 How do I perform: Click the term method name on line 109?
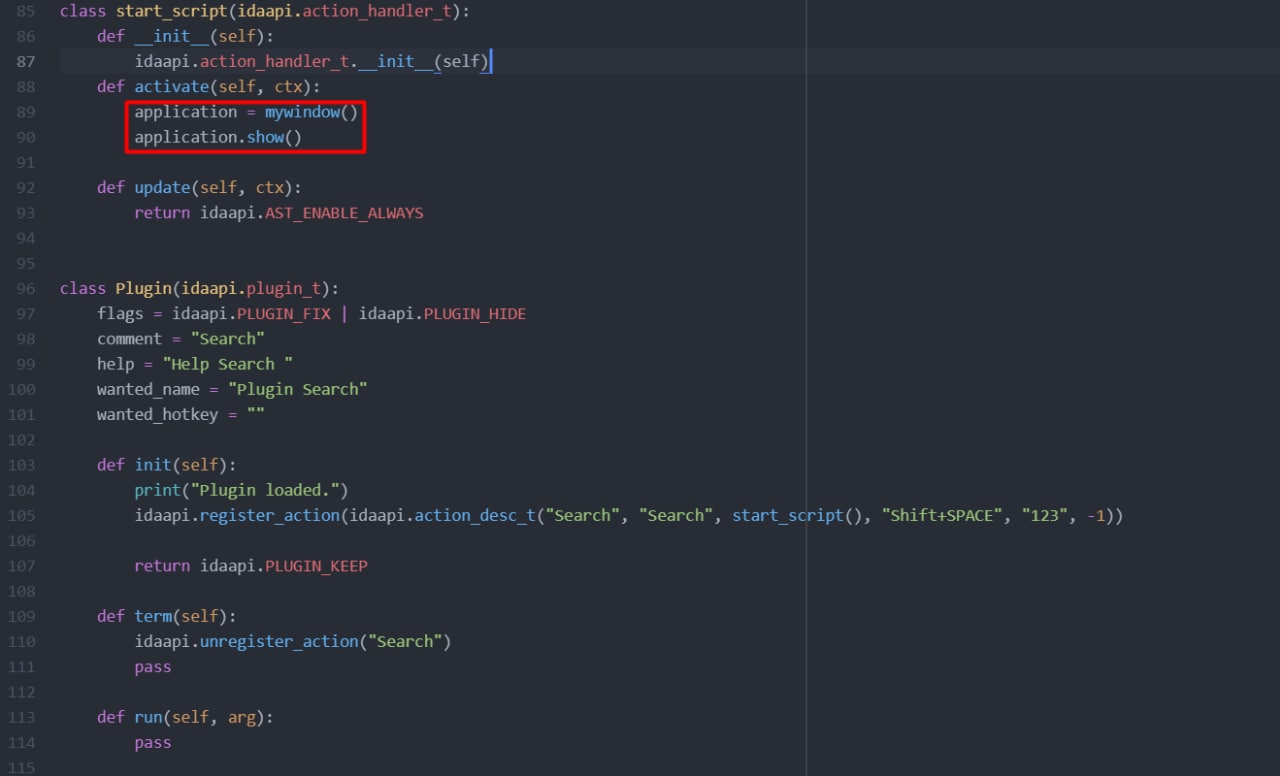coord(153,616)
